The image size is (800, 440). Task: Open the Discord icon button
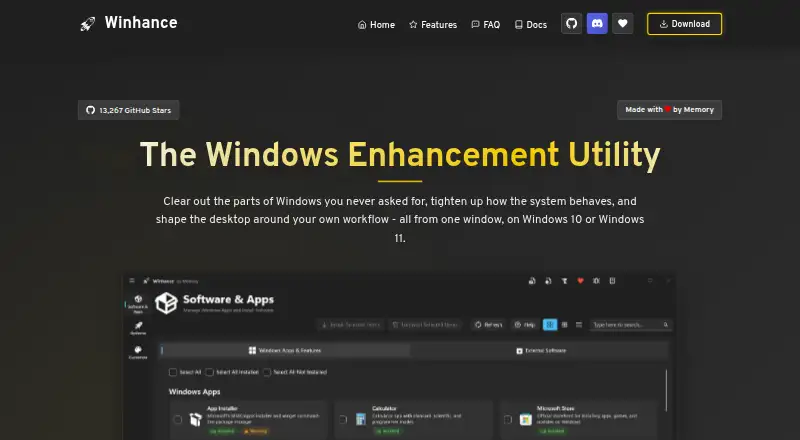pos(597,23)
